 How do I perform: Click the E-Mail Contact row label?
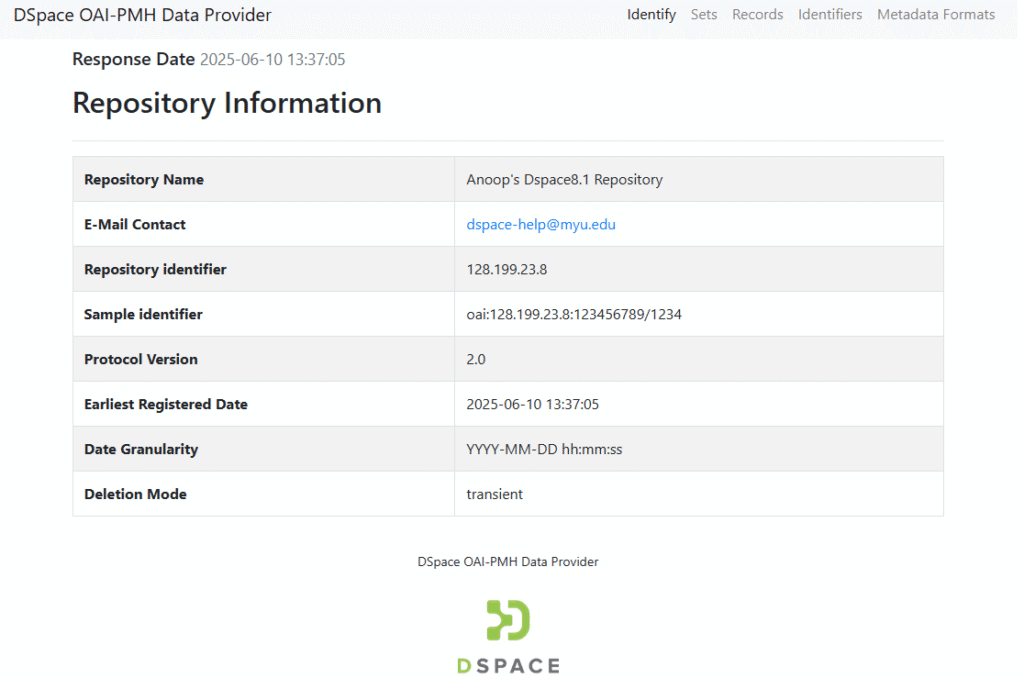coord(135,224)
